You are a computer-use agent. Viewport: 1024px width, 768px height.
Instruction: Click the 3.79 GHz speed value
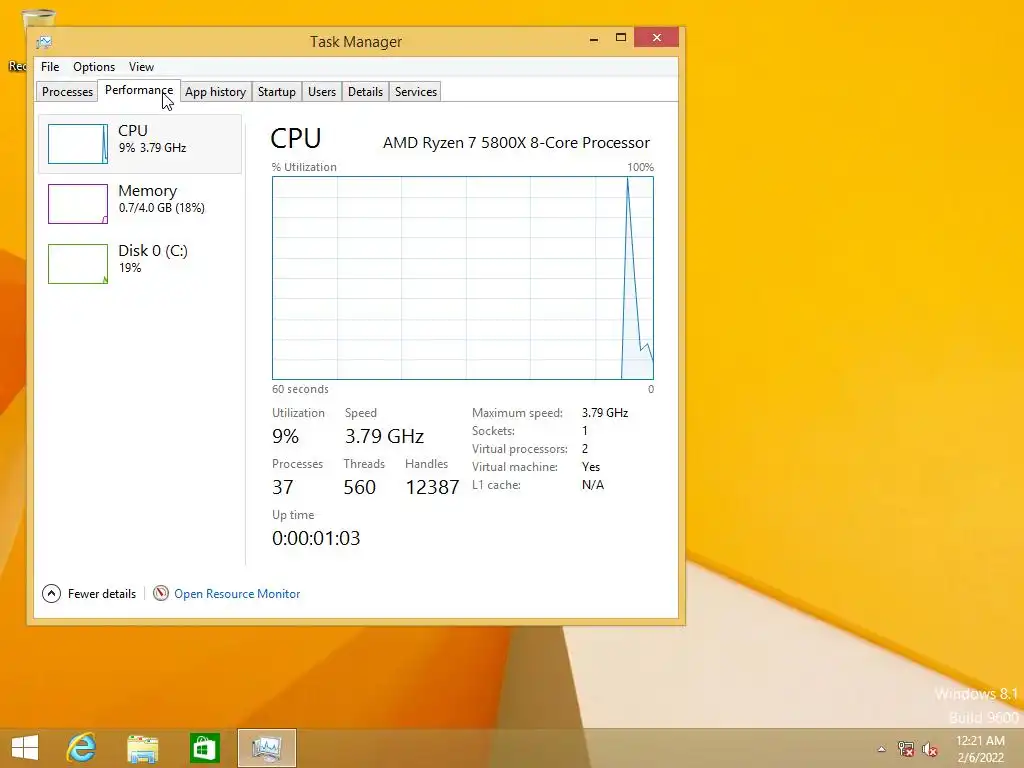click(385, 436)
